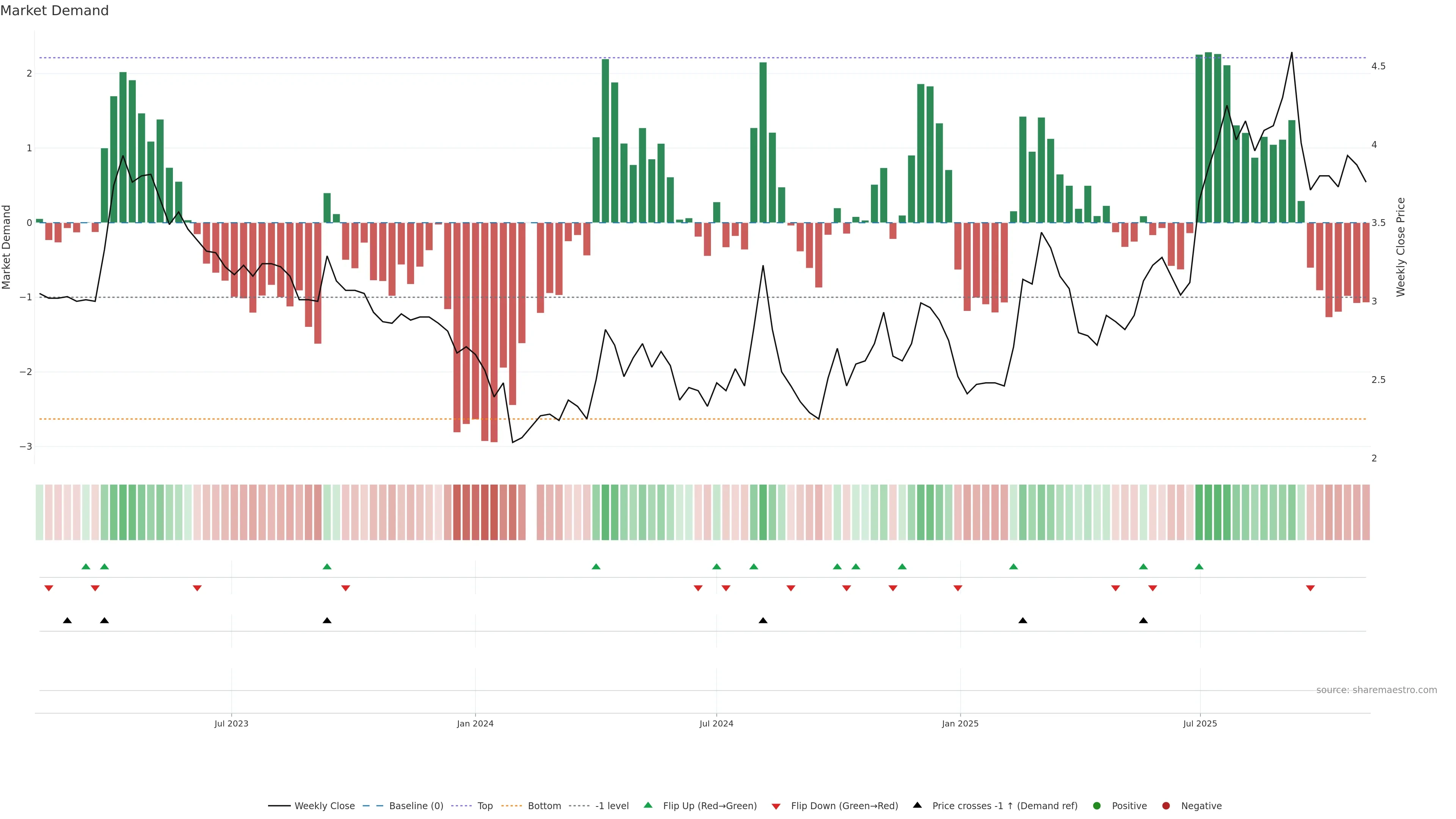This screenshot has height=819, width=1456.
Task: Click the Market Demand chart title
Action: pyautogui.click(x=54, y=11)
